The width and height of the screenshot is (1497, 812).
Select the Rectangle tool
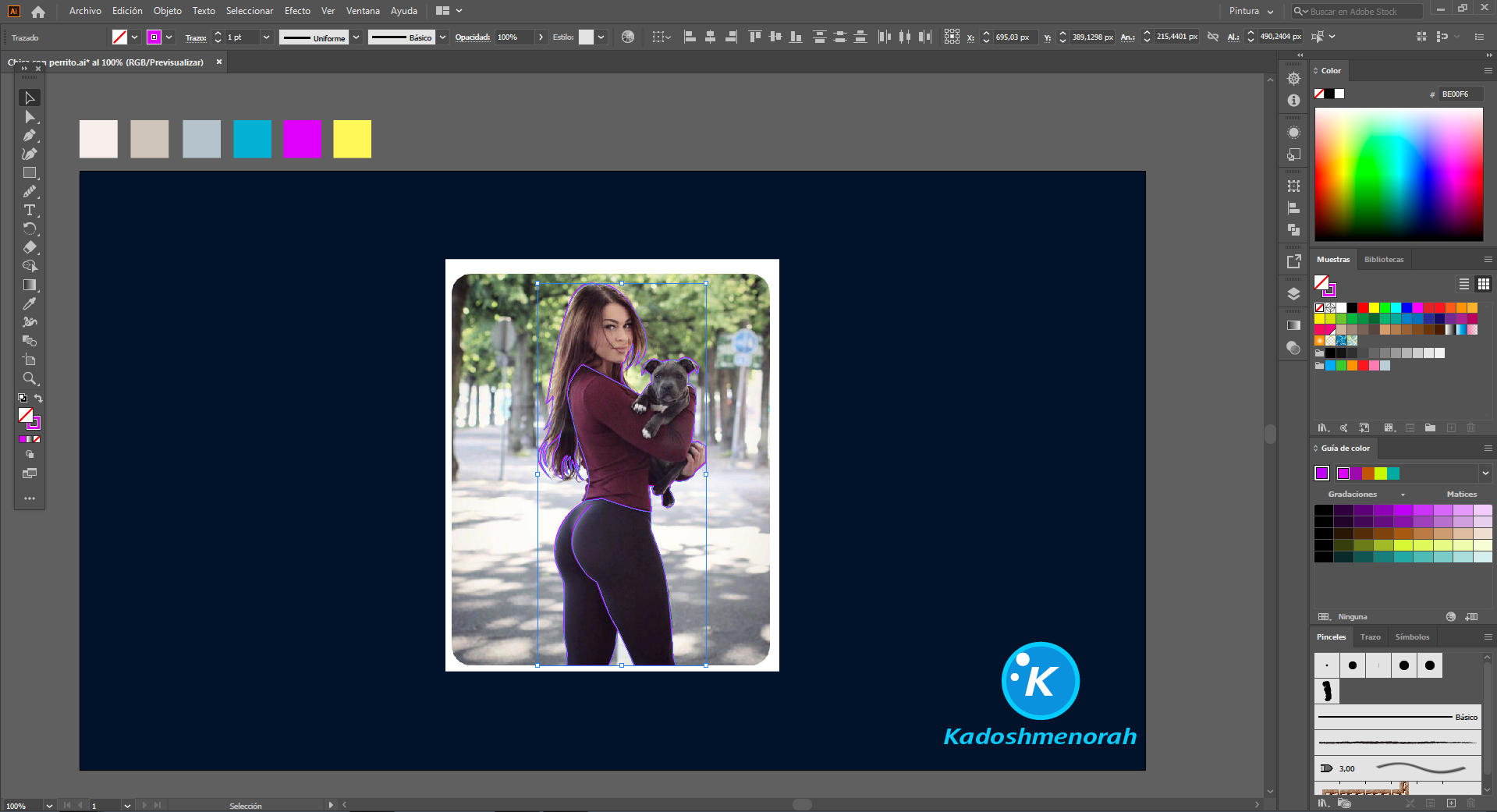coord(30,173)
